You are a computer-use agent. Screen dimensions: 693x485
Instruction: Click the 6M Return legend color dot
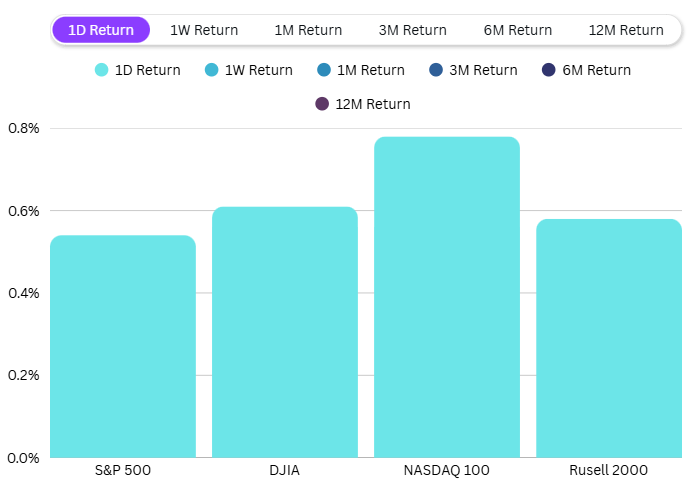548,70
